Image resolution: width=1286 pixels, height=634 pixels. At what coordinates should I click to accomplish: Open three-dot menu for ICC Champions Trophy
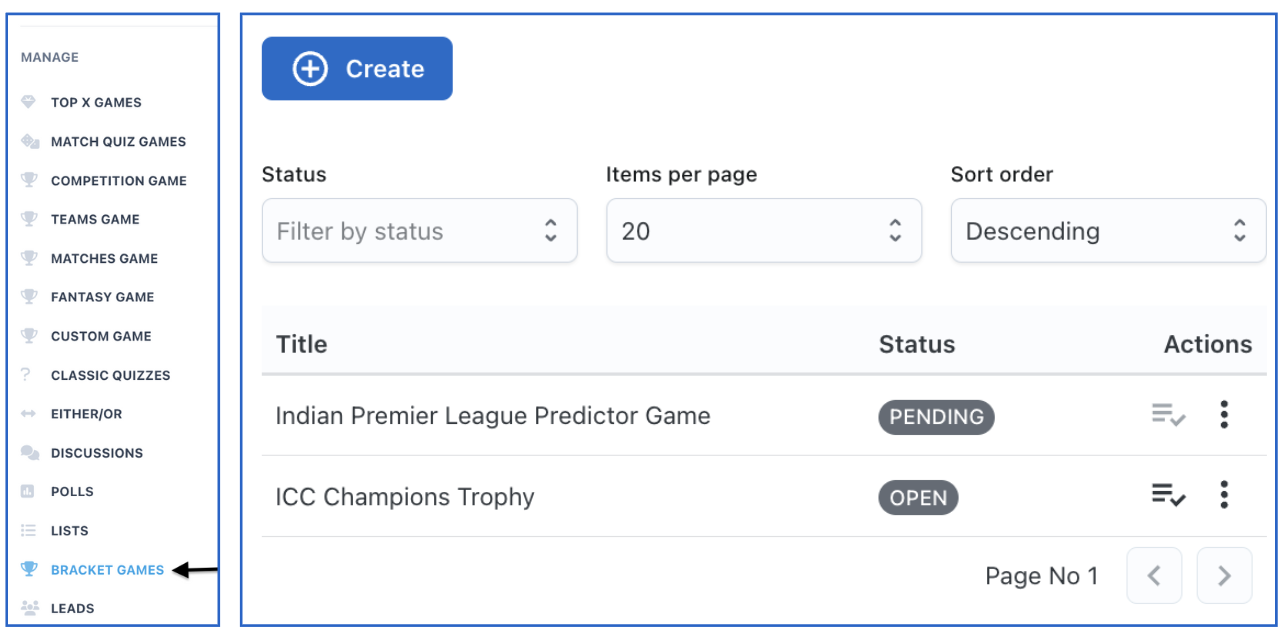point(1224,495)
